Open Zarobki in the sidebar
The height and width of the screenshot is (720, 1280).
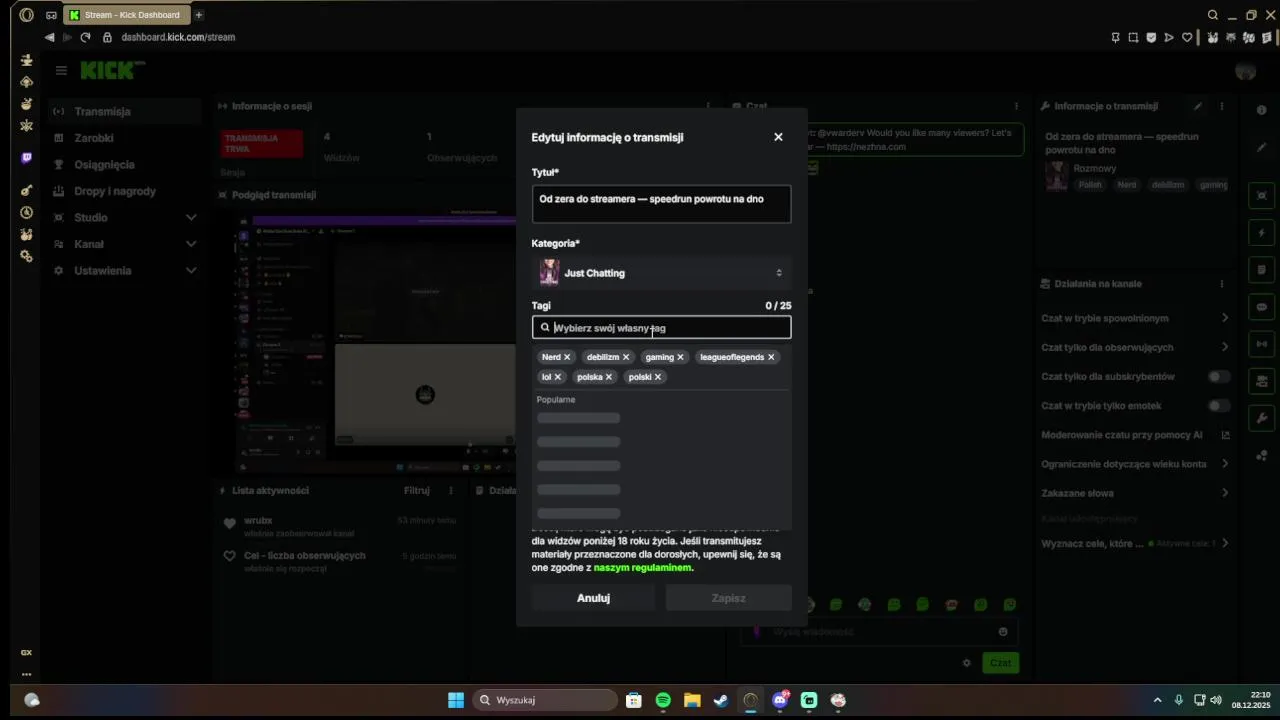coord(94,138)
